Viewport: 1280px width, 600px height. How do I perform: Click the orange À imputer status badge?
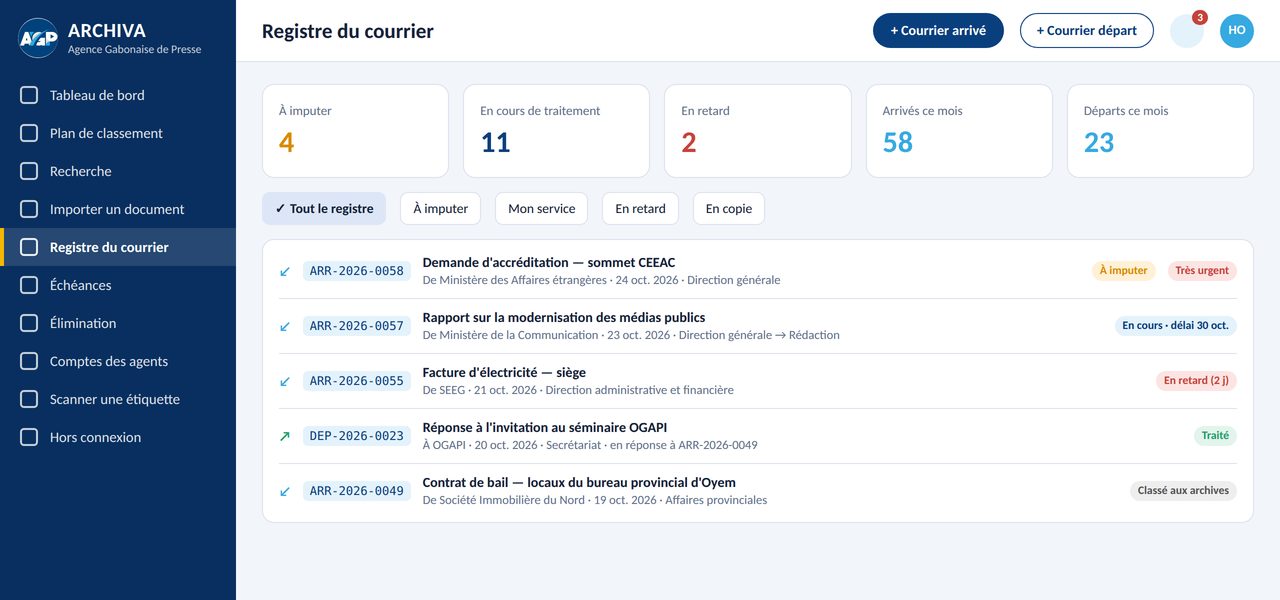pos(1123,271)
